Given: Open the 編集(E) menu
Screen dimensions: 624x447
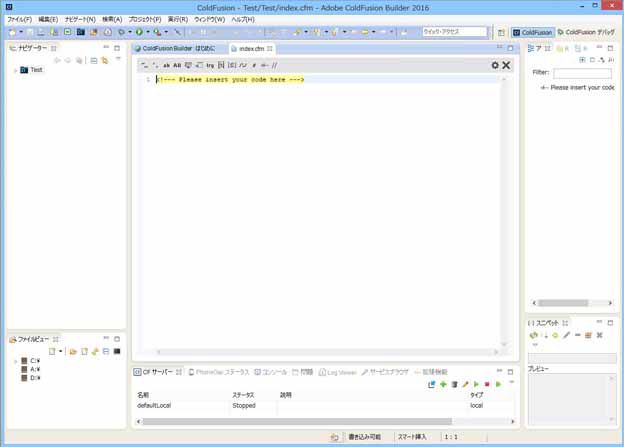Looking at the screenshot, I should pos(48,20).
